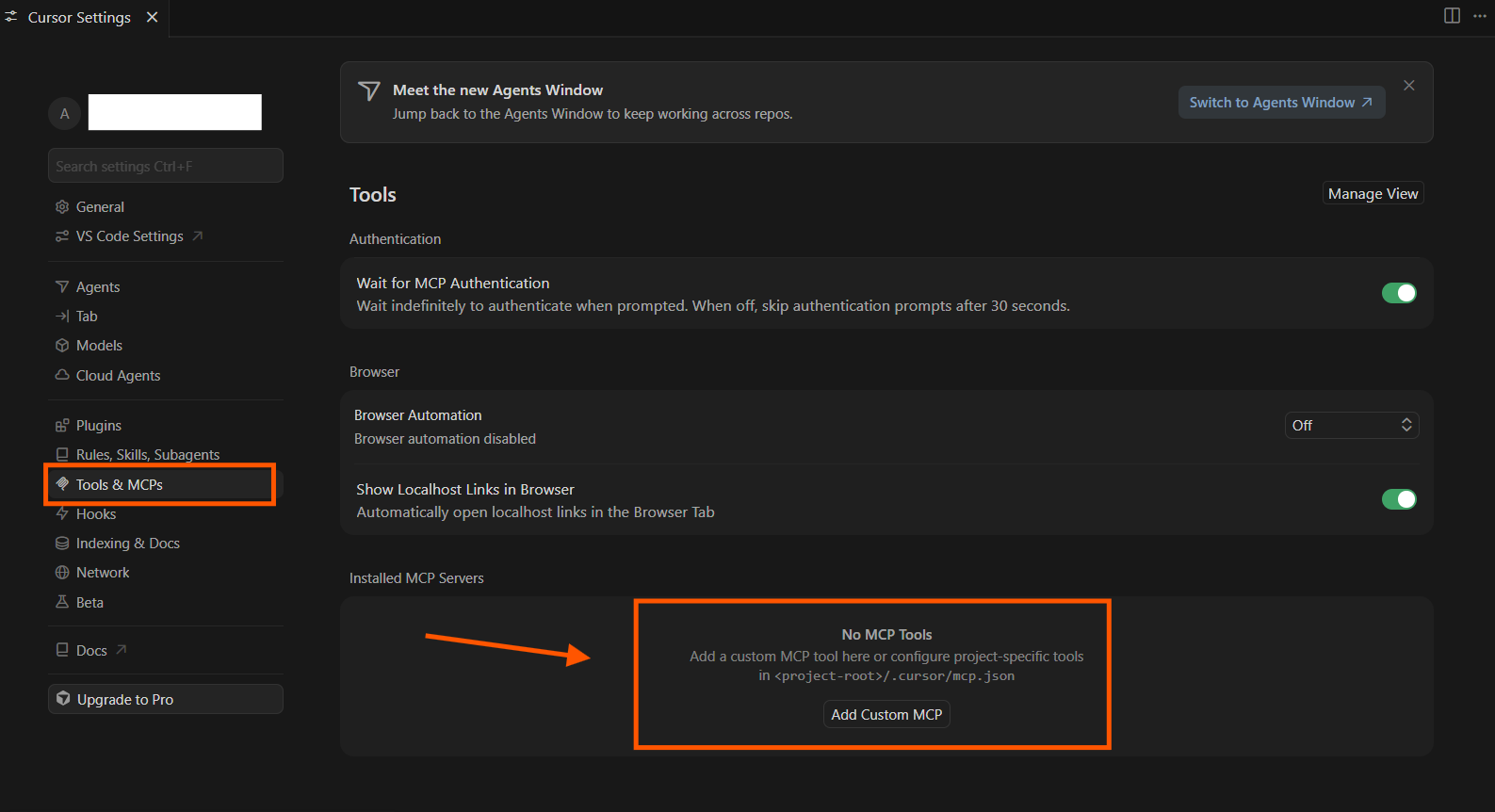This screenshot has width=1495, height=812.
Task: Click the 'No MCP Tools' text
Action: point(886,635)
